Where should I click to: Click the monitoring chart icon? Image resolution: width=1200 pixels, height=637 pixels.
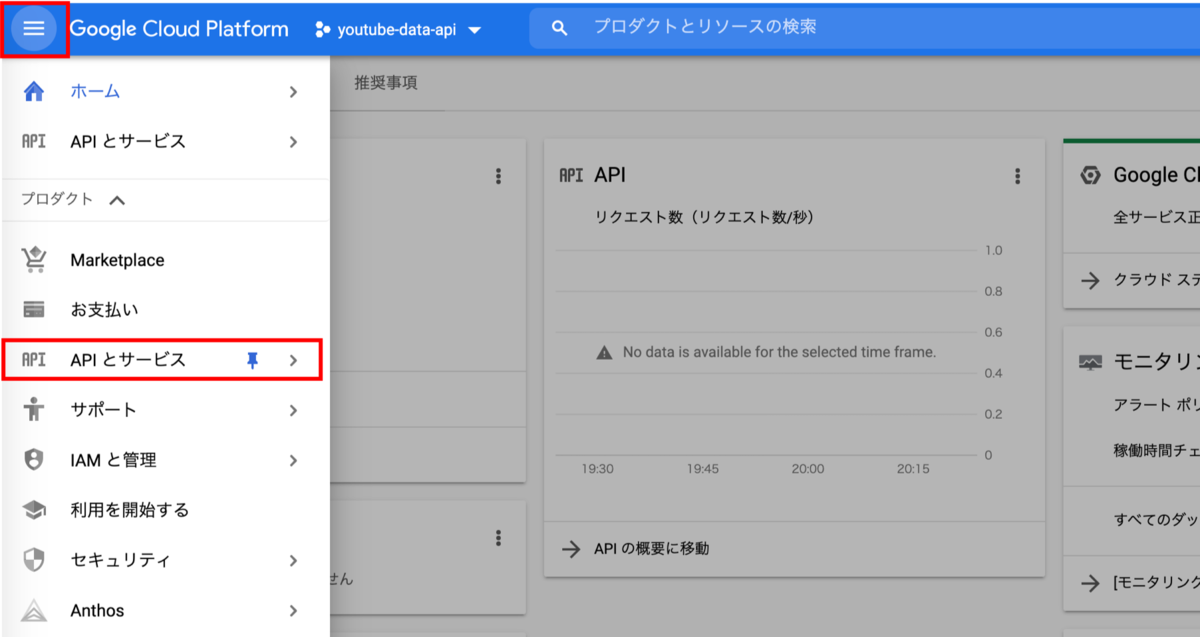(1090, 362)
